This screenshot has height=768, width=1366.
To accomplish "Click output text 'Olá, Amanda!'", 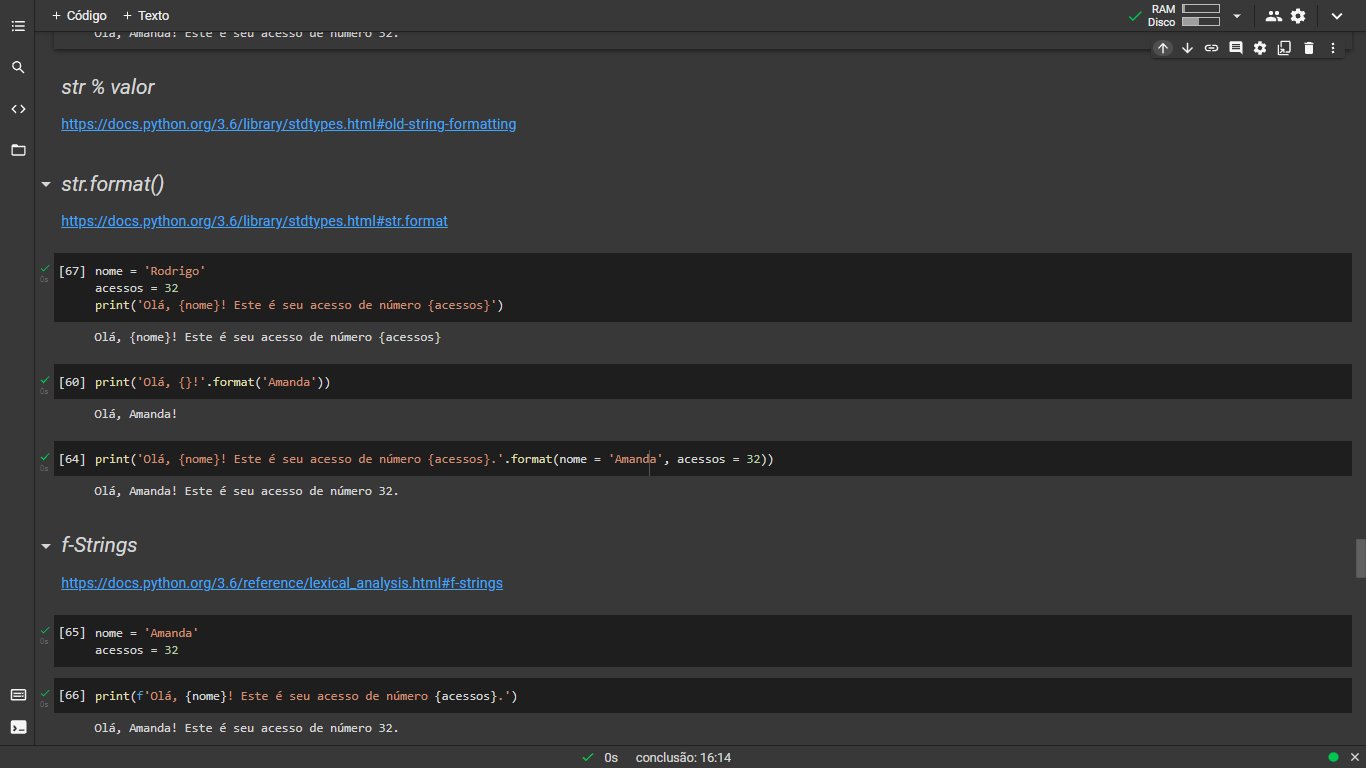I will coord(135,414).
